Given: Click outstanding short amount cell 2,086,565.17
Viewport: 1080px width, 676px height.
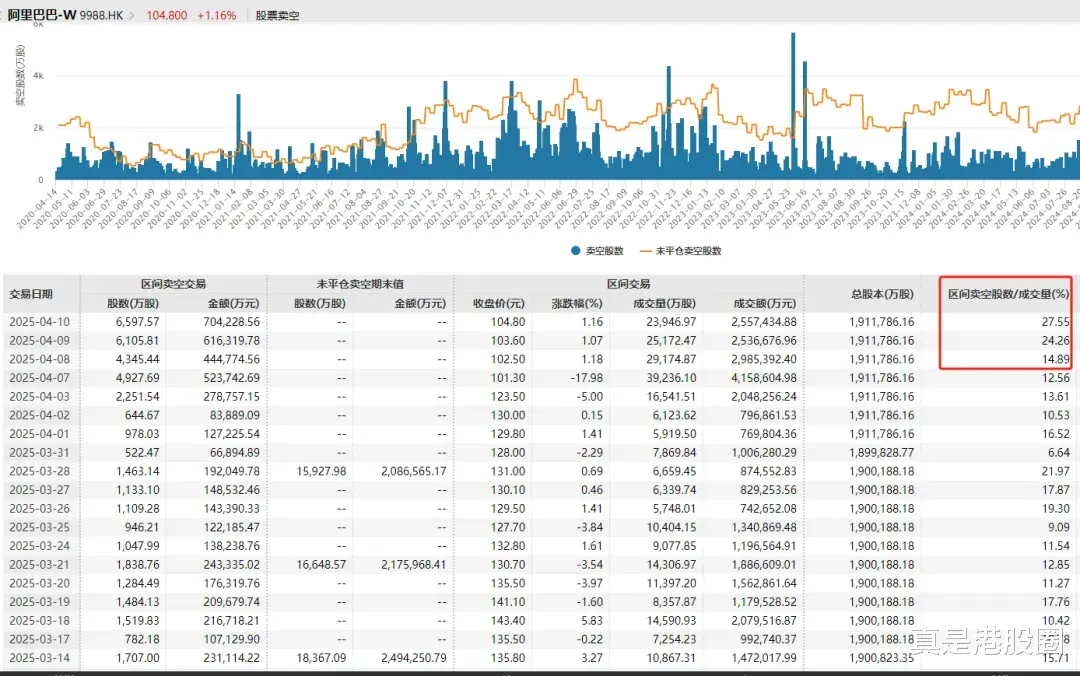Looking at the screenshot, I should pyautogui.click(x=413, y=471).
